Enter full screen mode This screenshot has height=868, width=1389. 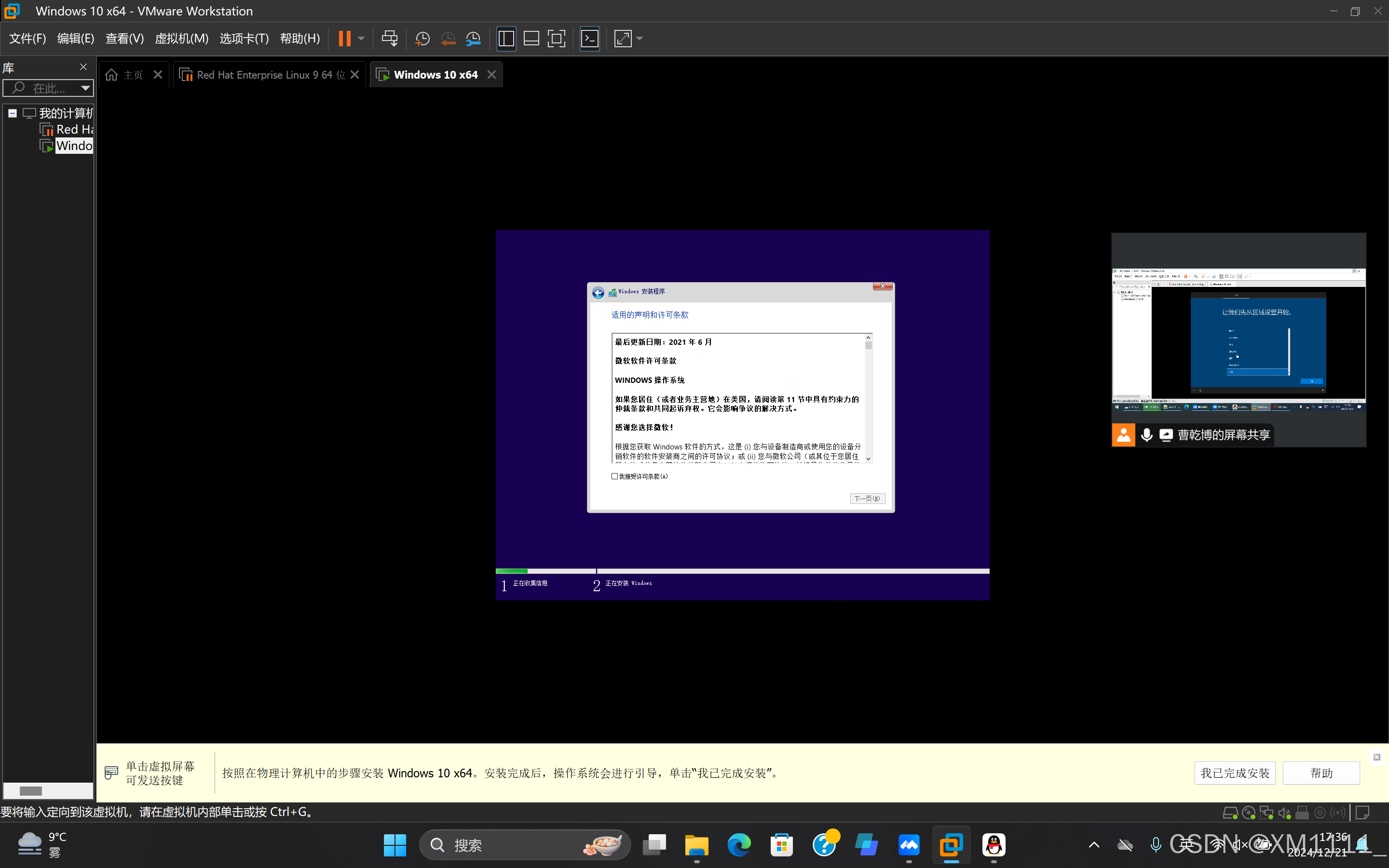coord(557,39)
